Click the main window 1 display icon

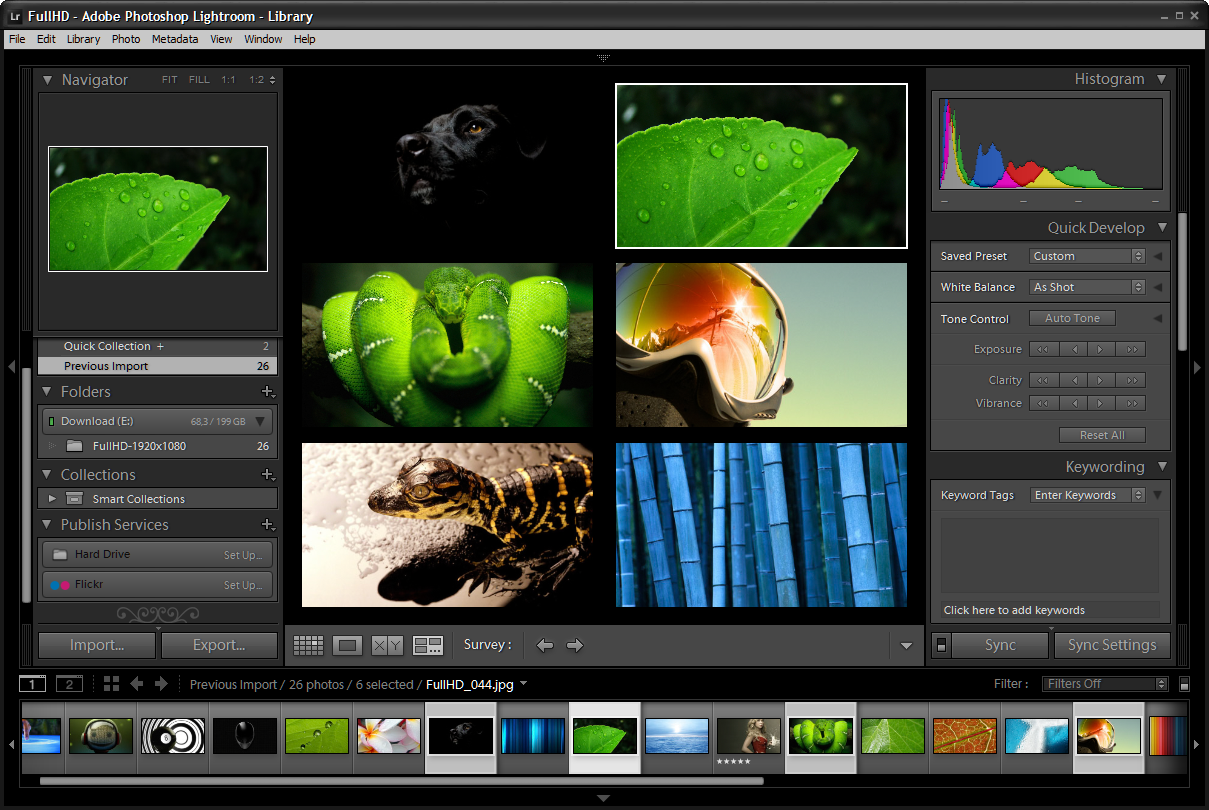[x=33, y=684]
